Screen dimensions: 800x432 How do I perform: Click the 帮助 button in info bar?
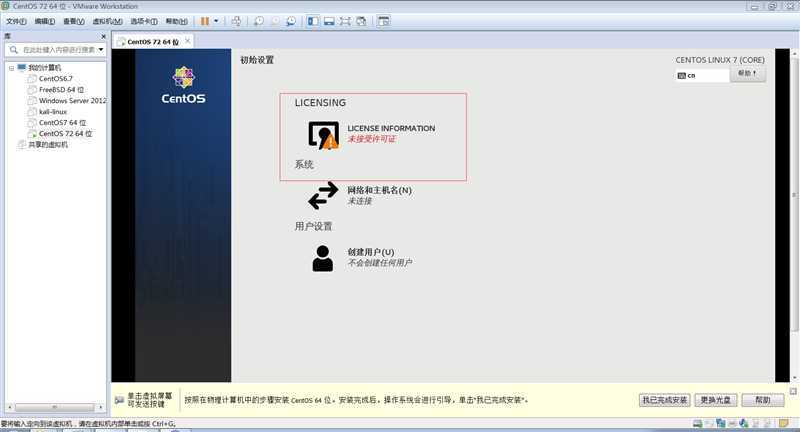[x=763, y=400]
